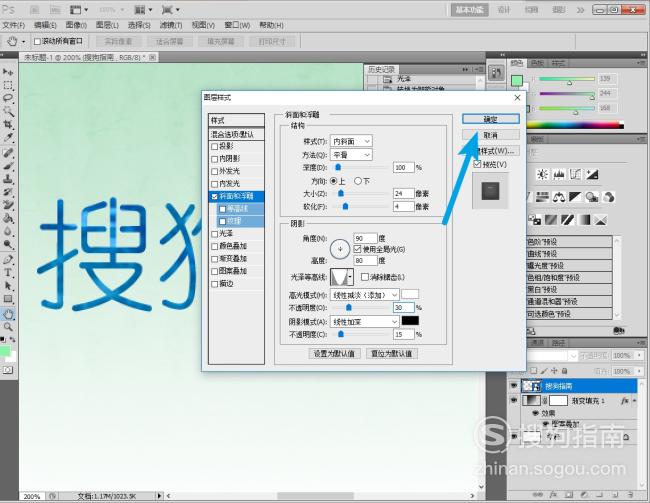650x503 pixels.
Task: Open the layer opacity 100% arrow
Action: 640,355
